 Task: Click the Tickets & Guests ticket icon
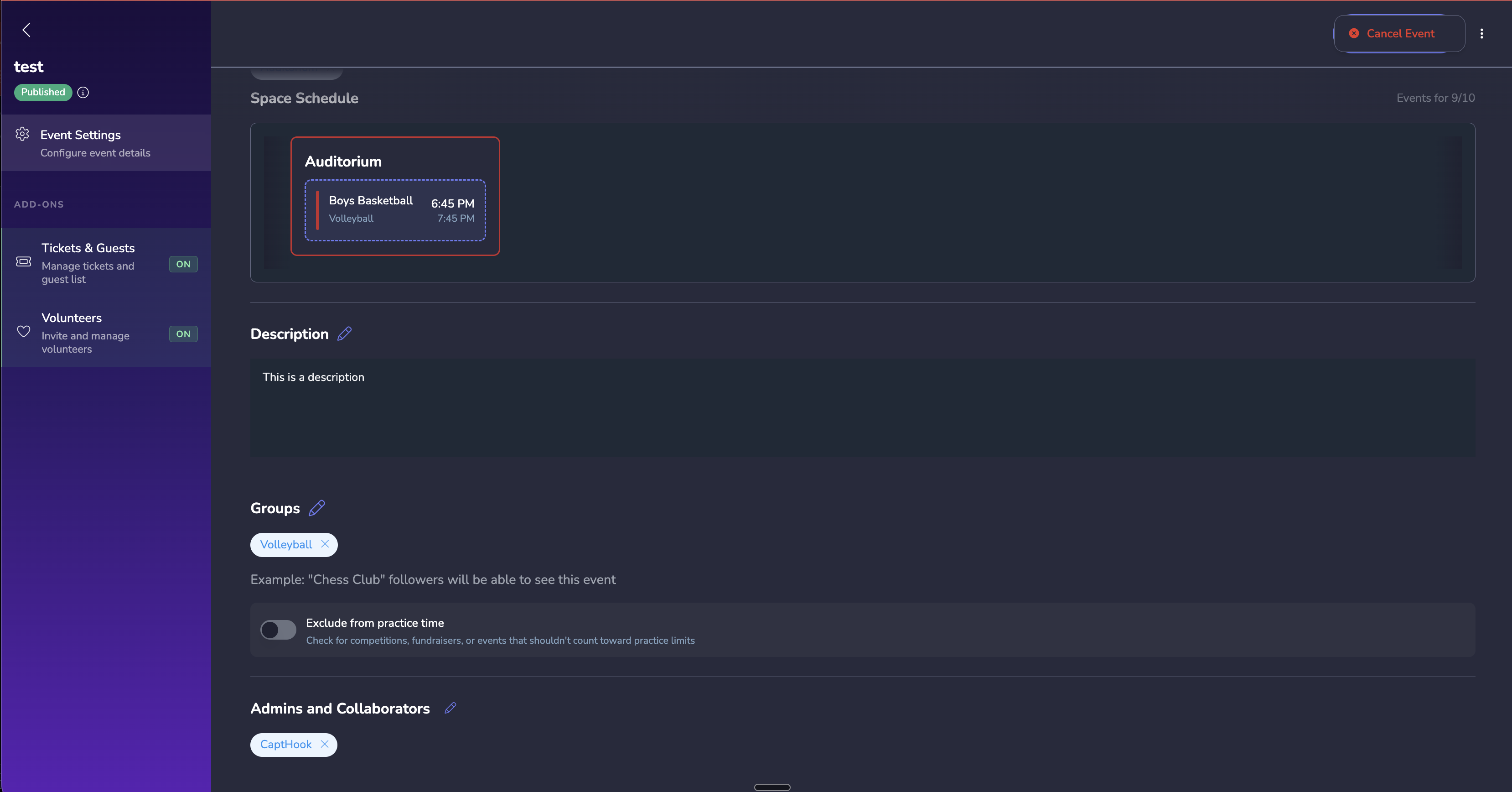(x=23, y=262)
